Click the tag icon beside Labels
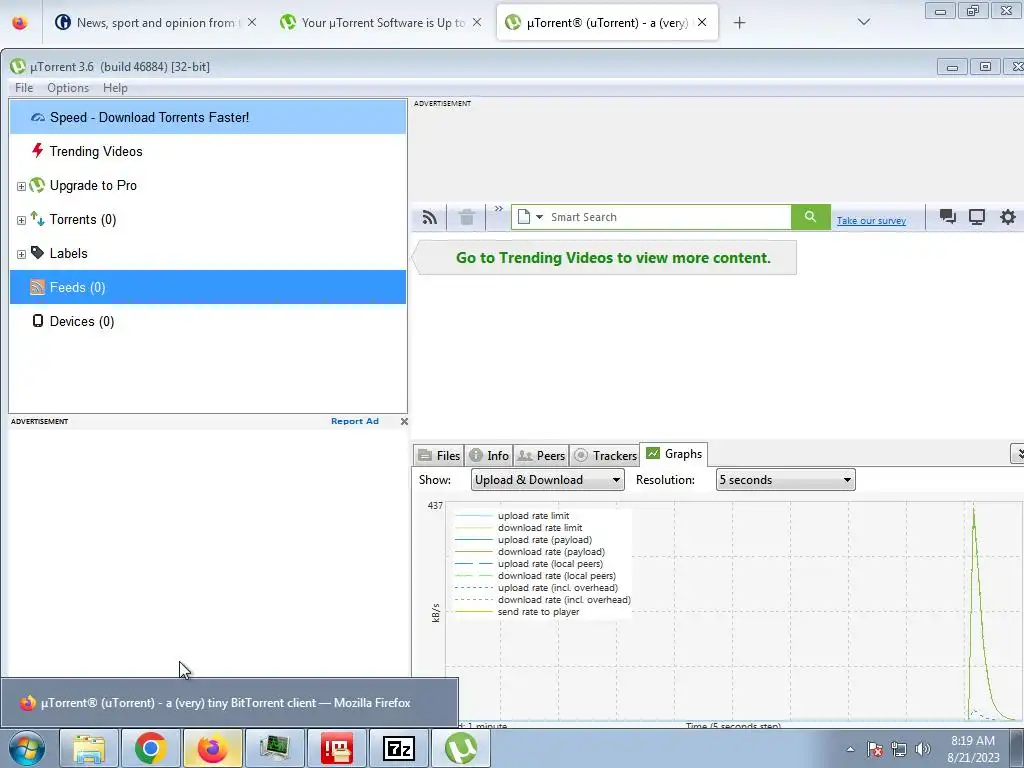Viewport: 1024px width, 768px height. tap(37, 253)
